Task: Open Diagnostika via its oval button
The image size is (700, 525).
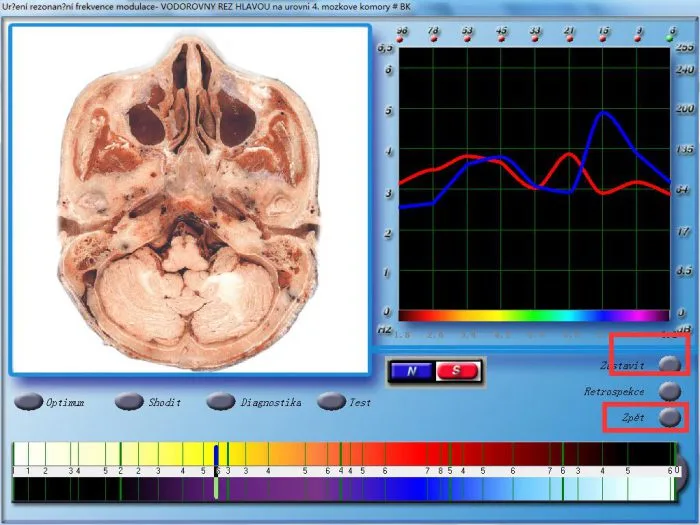Action: click(221, 401)
